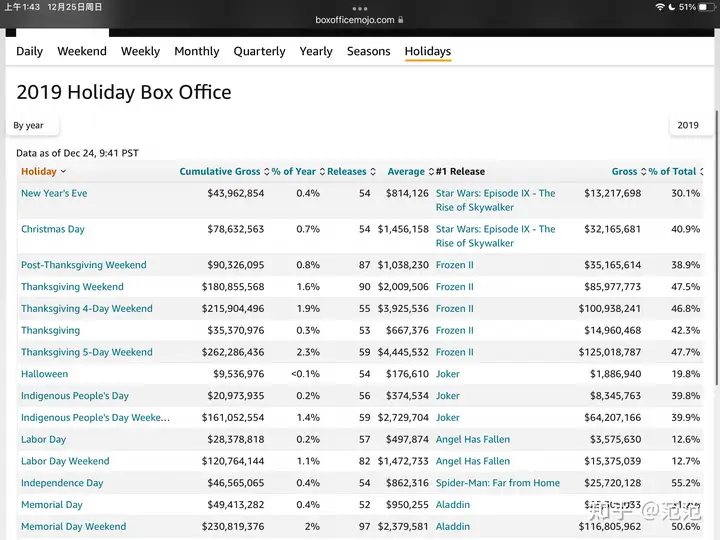Viewport: 720px width, 540px height.
Task: Open the Labor Day link
Action: 44,439
